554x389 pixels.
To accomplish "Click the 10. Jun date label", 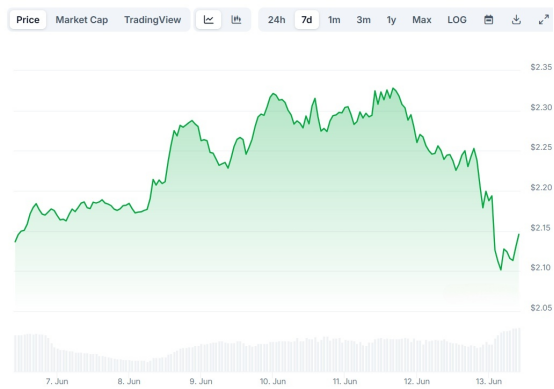I will coord(273,381).
